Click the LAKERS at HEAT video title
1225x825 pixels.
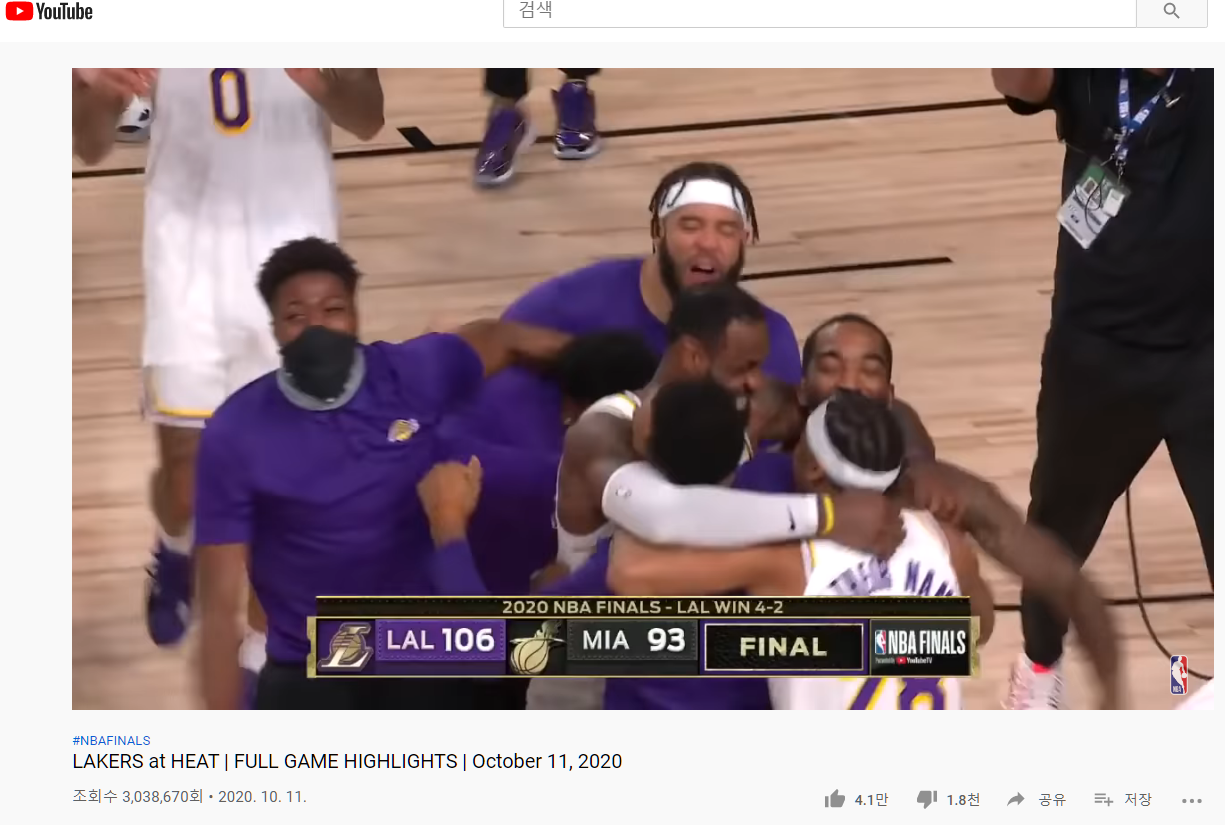pos(347,762)
